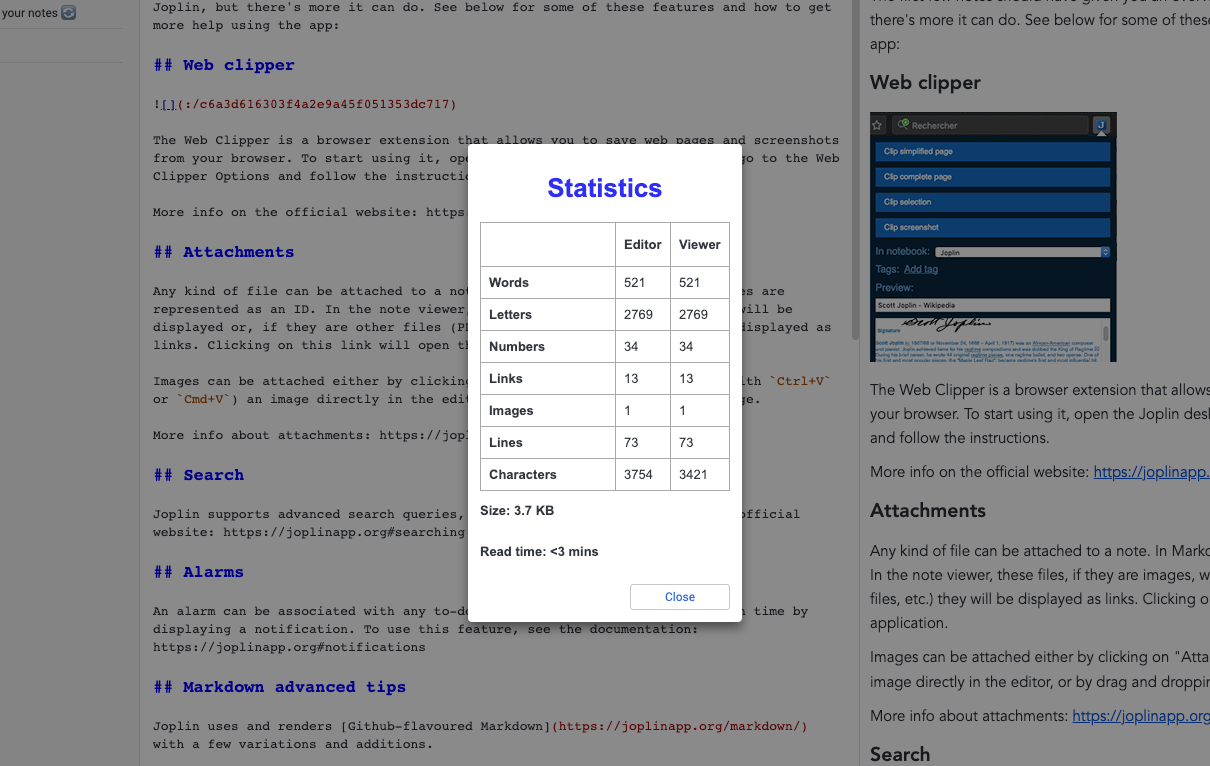Select Editor letters value 2769
The image size is (1210, 766).
click(x=638, y=315)
